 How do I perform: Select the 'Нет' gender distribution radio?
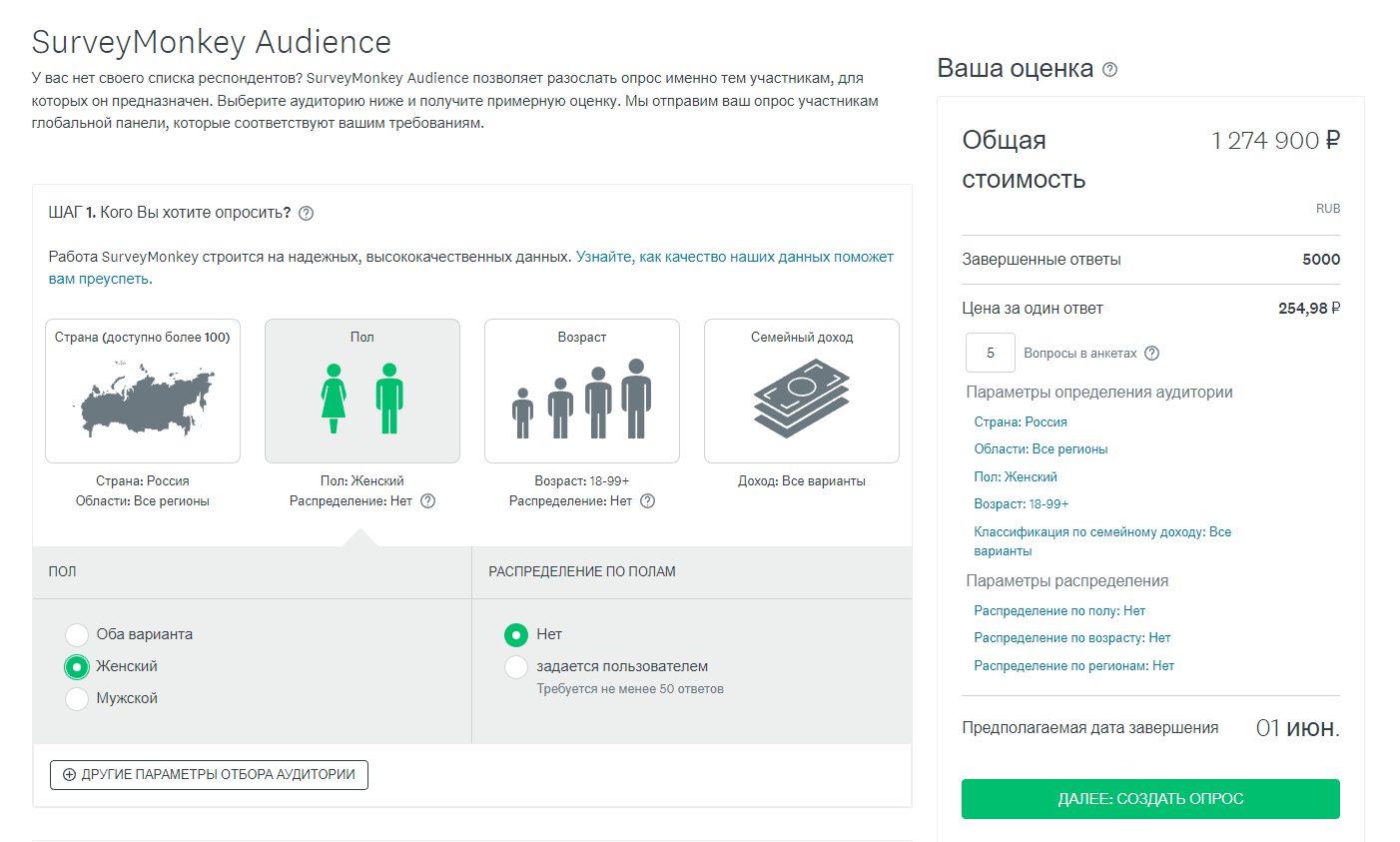click(516, 634)
